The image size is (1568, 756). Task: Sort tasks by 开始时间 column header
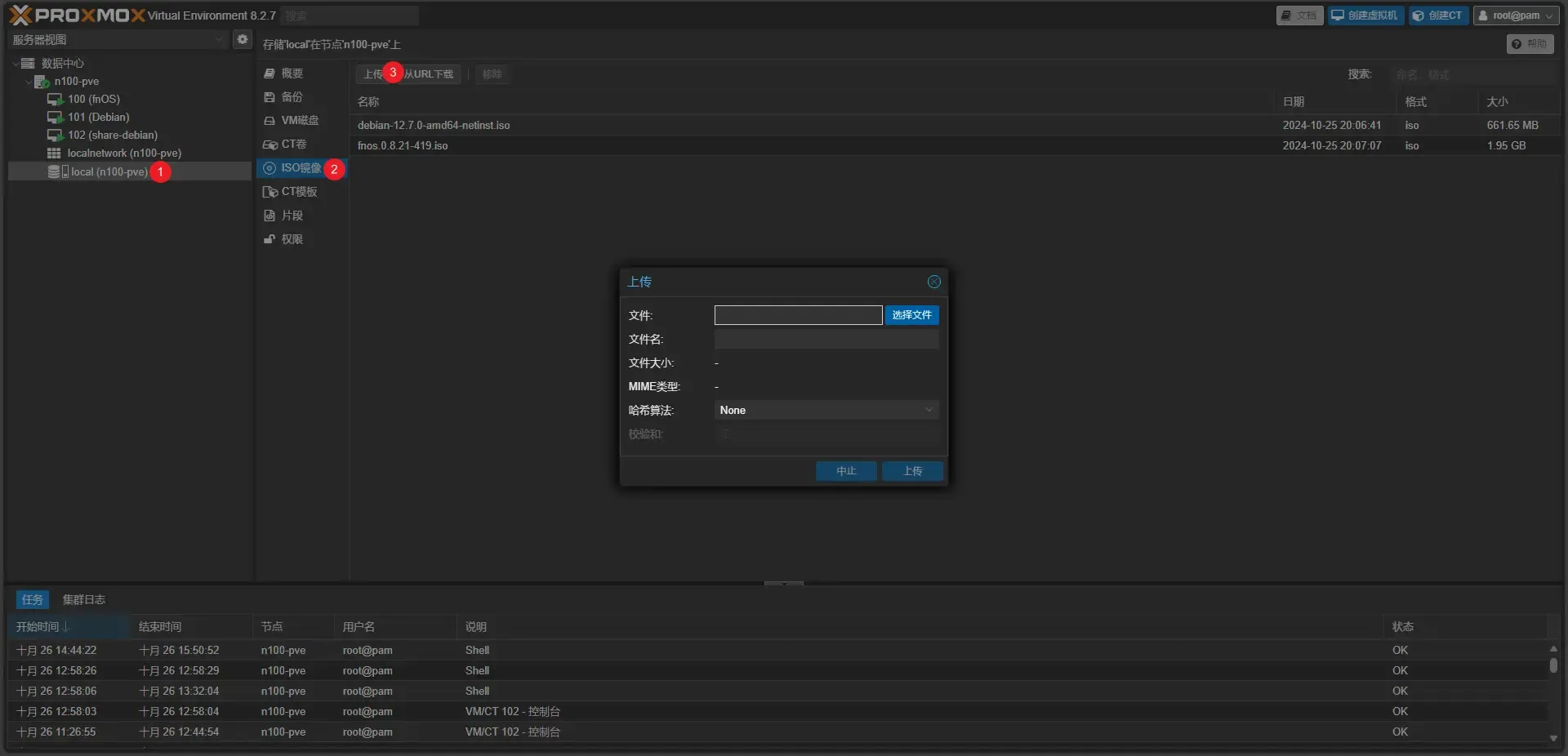pyautogui.click(x=38, y=626)
